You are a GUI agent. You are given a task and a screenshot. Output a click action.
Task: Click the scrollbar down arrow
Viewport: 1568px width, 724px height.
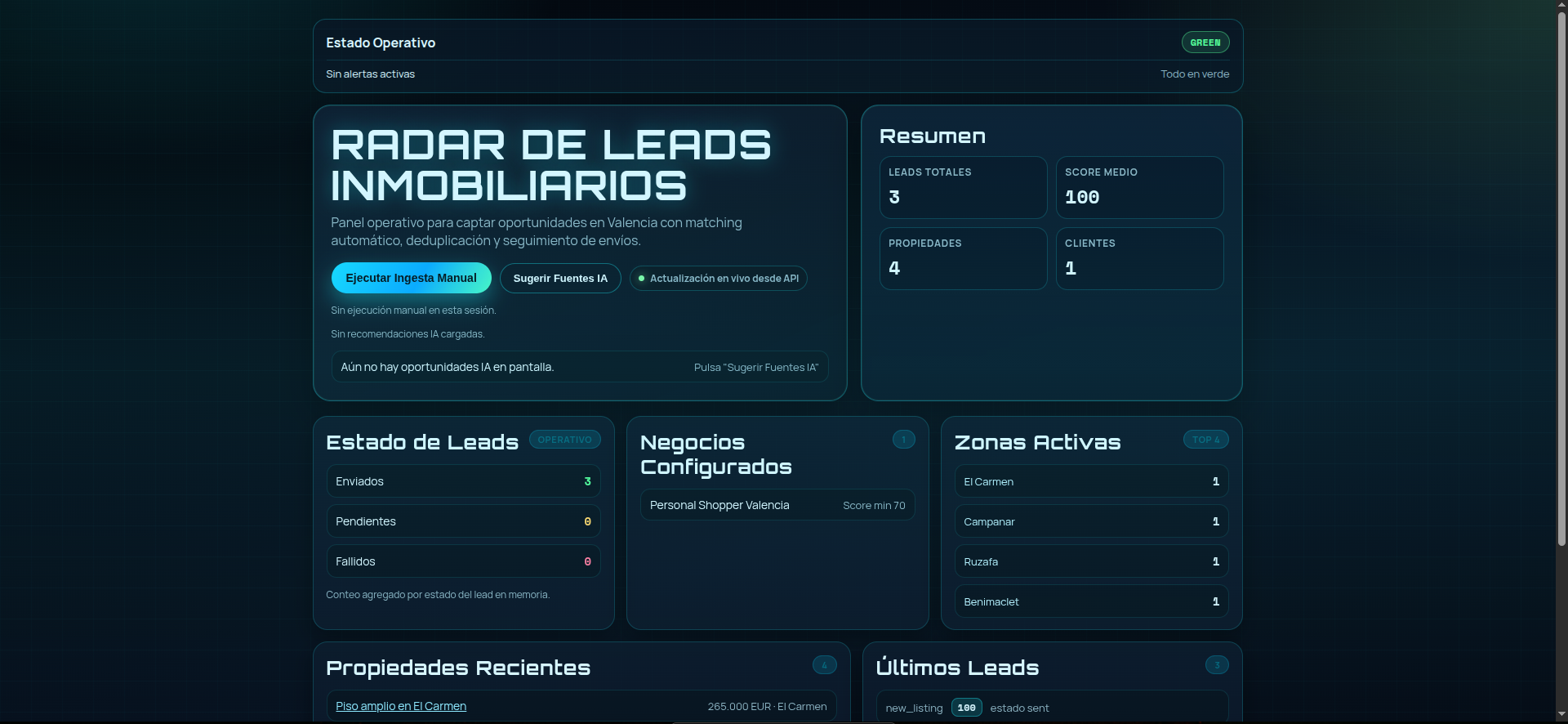click(x=1561, y=716)
